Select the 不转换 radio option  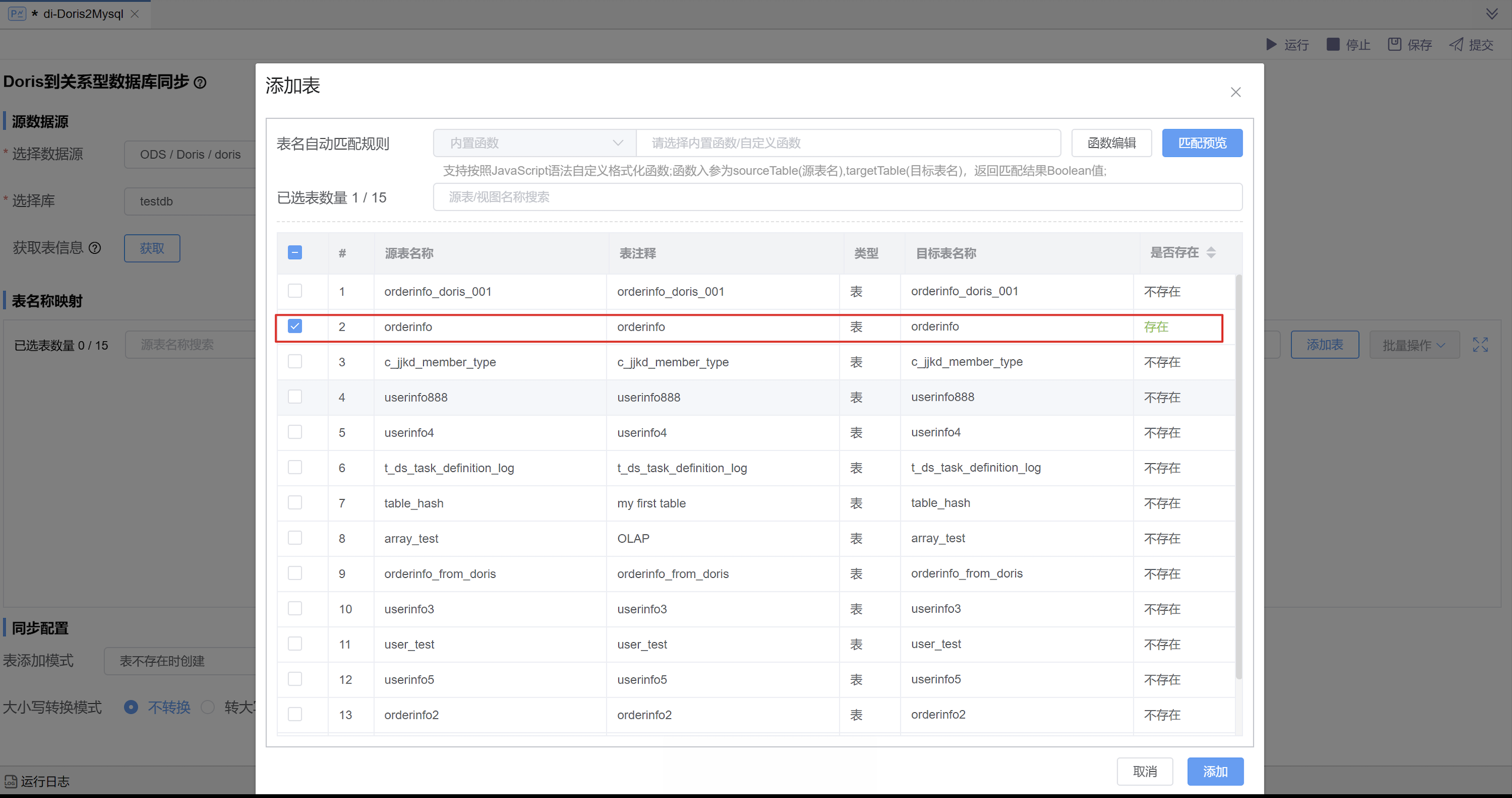(131, 707)
